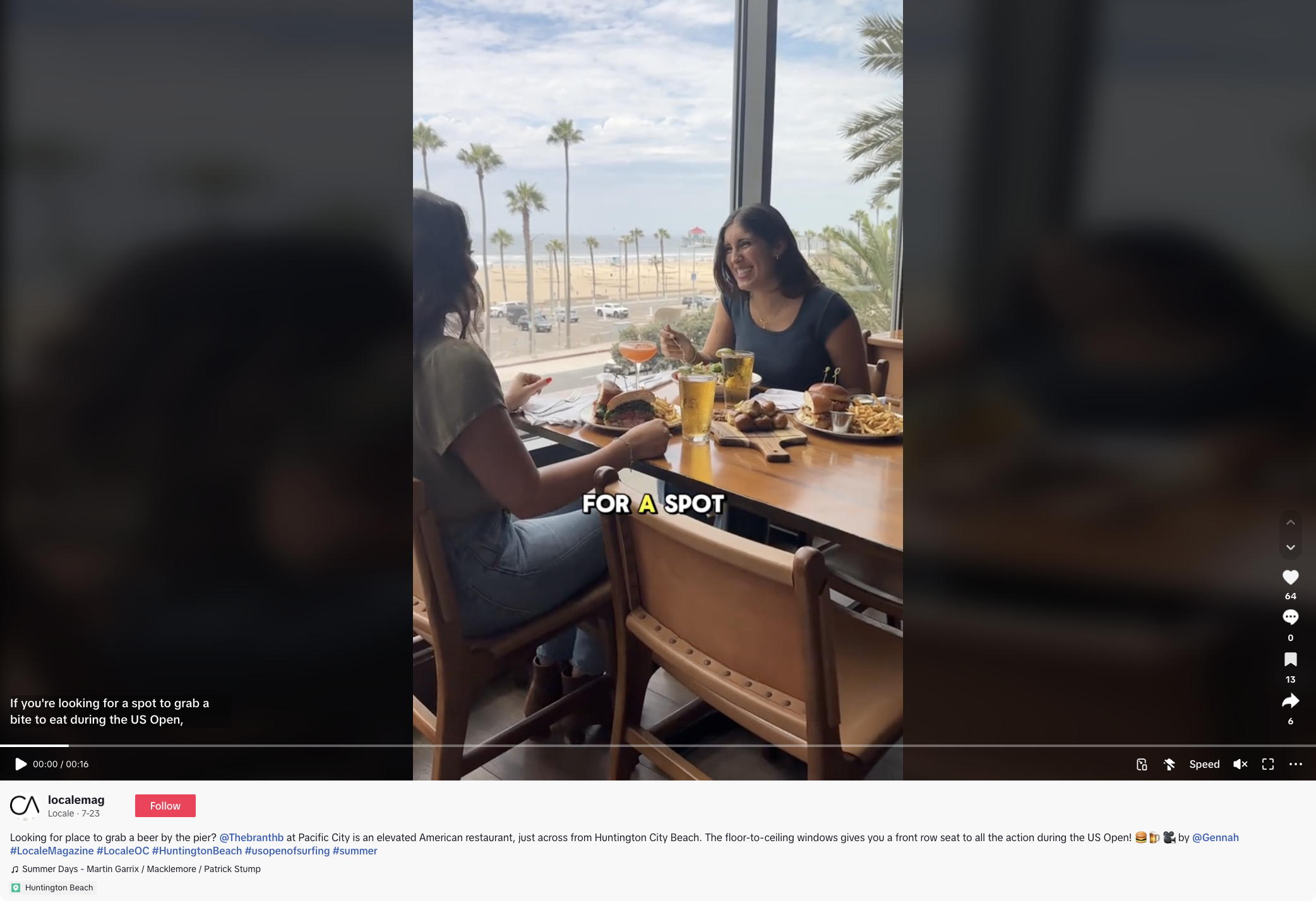
Task: Go to the next video with down chevron
Action: [1291, 547]
